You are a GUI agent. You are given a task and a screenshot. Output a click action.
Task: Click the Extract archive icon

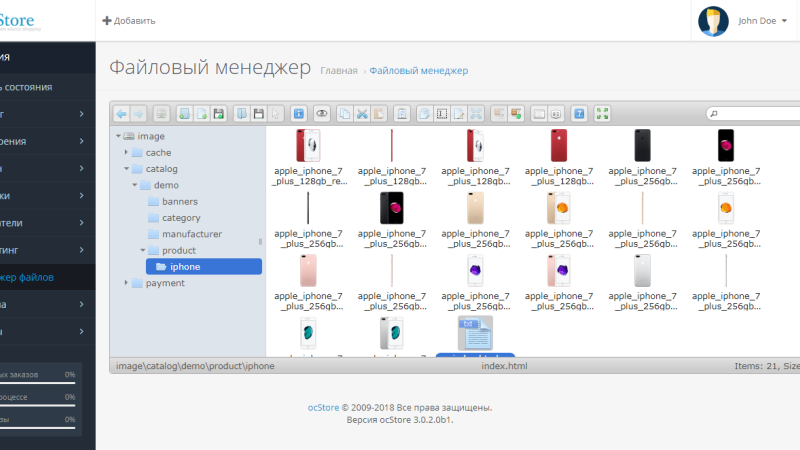point(499,114)
